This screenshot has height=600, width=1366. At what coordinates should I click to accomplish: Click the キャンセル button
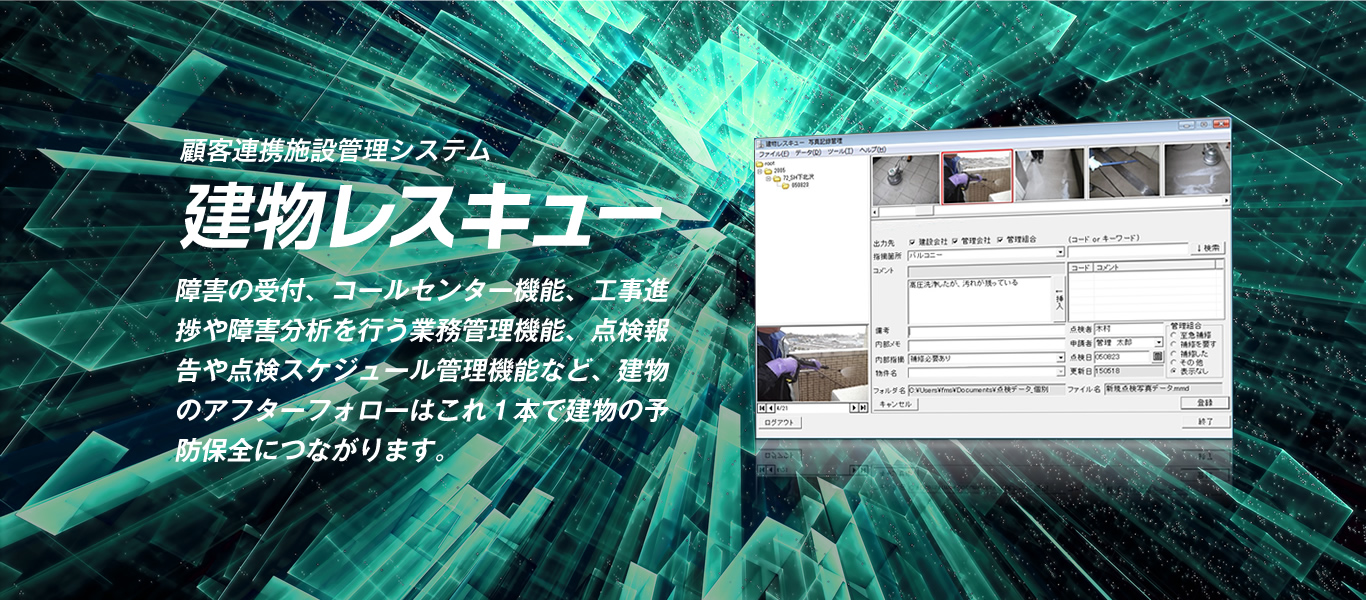(895, 404)
